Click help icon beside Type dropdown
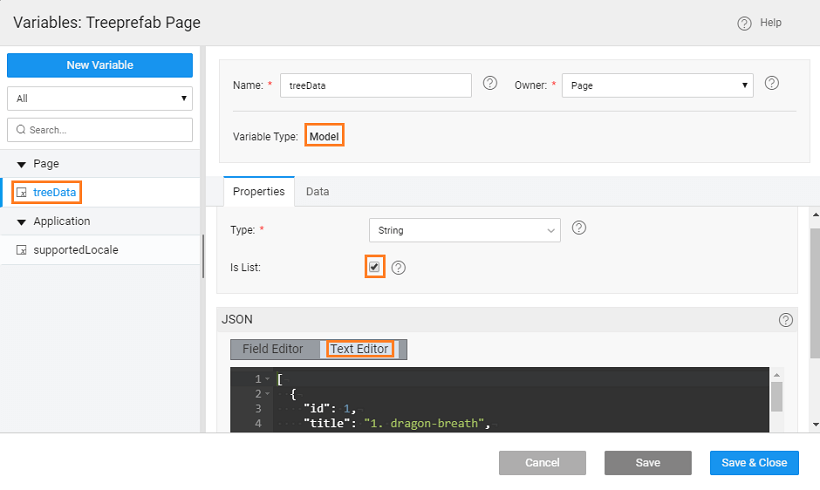 pyautogui.click(x=579, y=228)
